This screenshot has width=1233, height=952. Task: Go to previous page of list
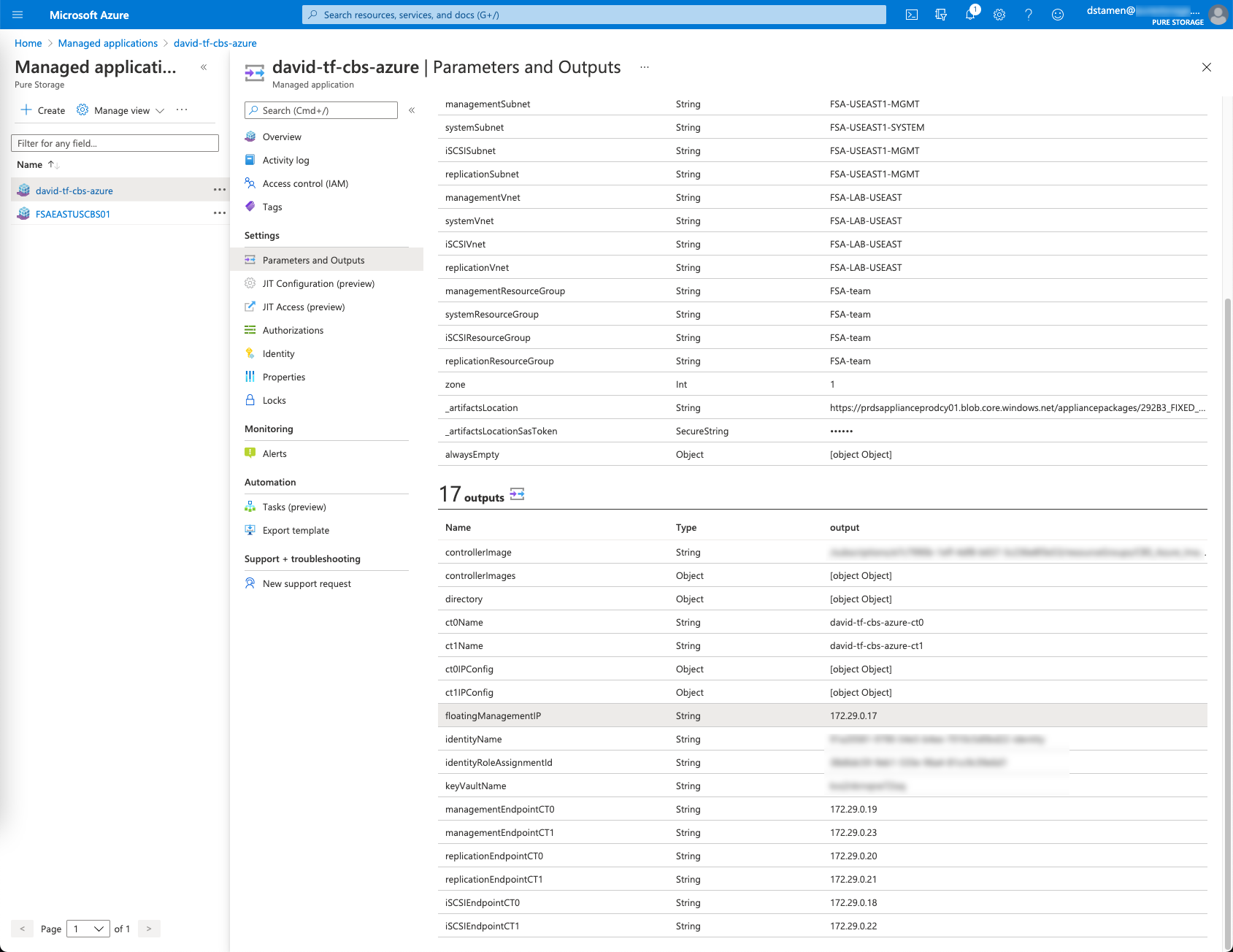pos(22,929)
